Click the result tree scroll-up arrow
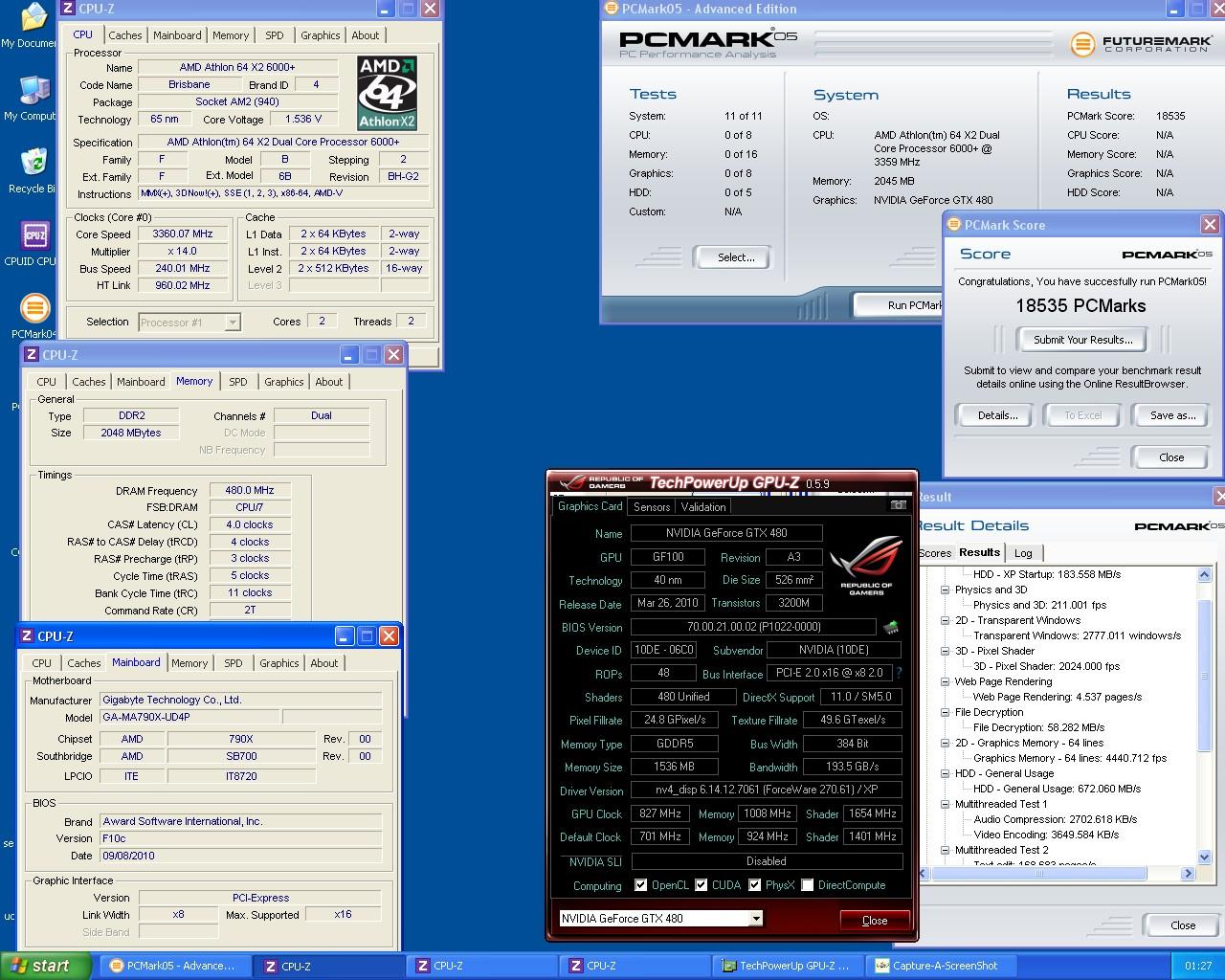Screen dimensions: 1225x980 pos(1205,575)
